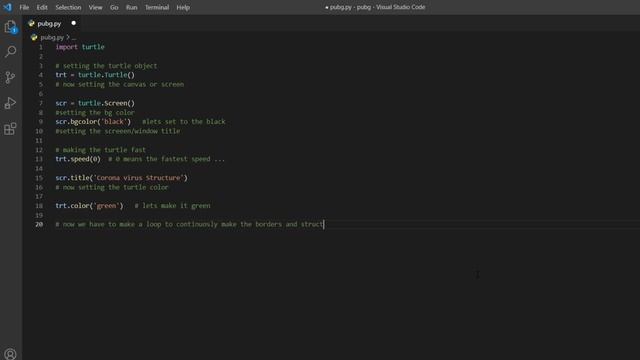Click the 'scr = turtle.Screen()' line
Viewport: 640px width, 360px height.
click(x=95, y=103)
